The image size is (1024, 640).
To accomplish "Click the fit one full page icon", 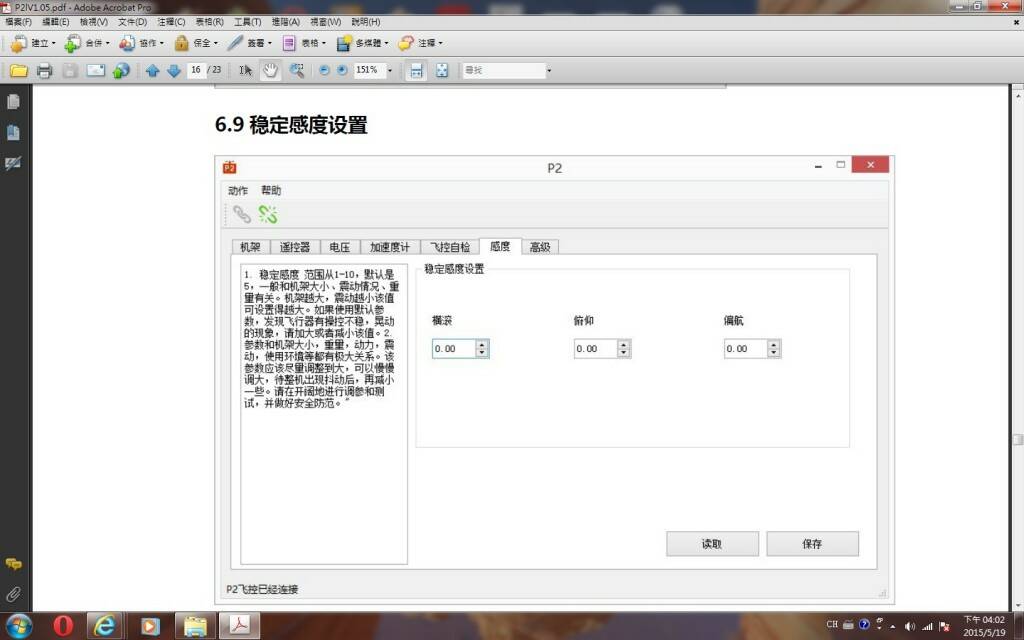I will coord(442,71).
